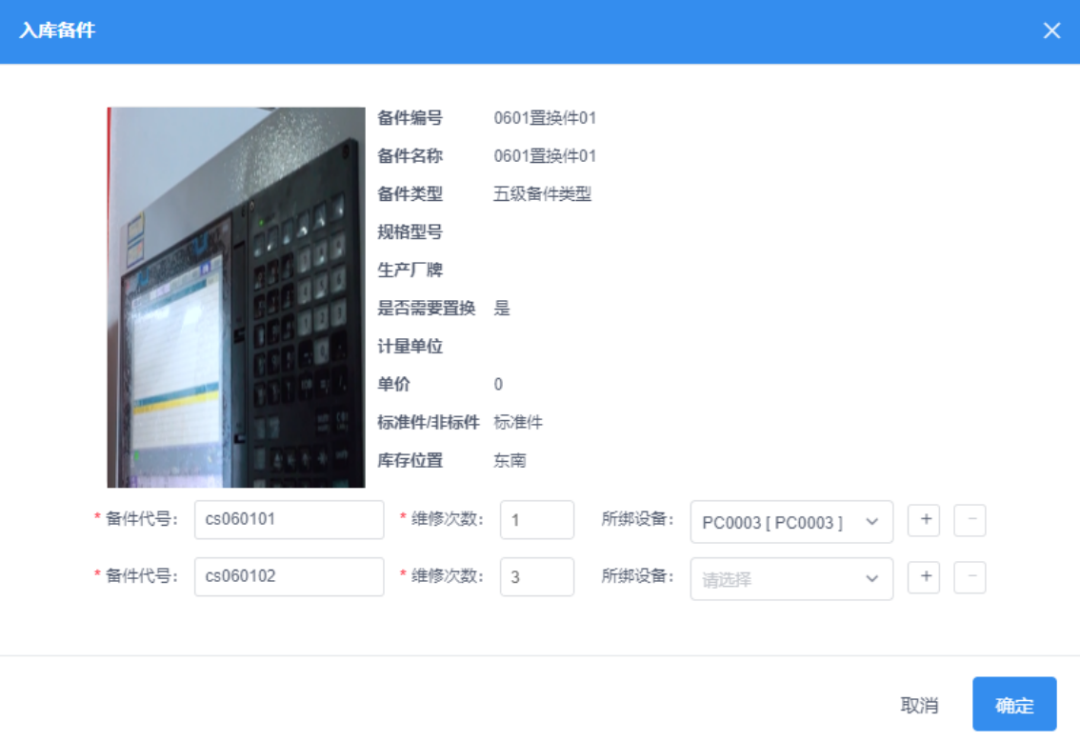Click the 库存位置 value 东南
1080x742 pixels.
point(510,460)
